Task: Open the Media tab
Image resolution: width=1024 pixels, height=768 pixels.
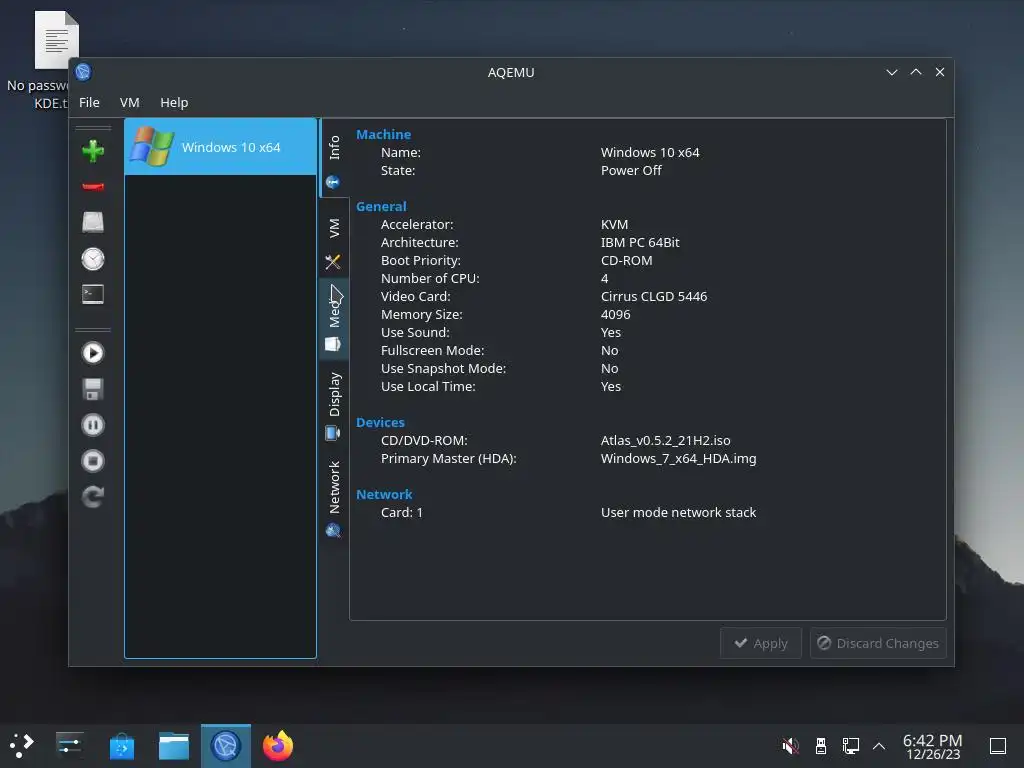Action: (x=334, y=319)
